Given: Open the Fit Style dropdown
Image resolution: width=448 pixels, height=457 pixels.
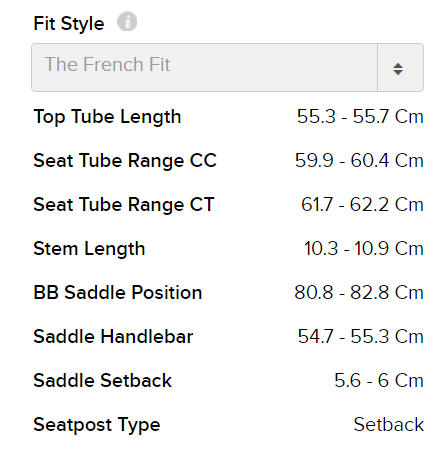Looking at the screenshot, I should 227,67.
